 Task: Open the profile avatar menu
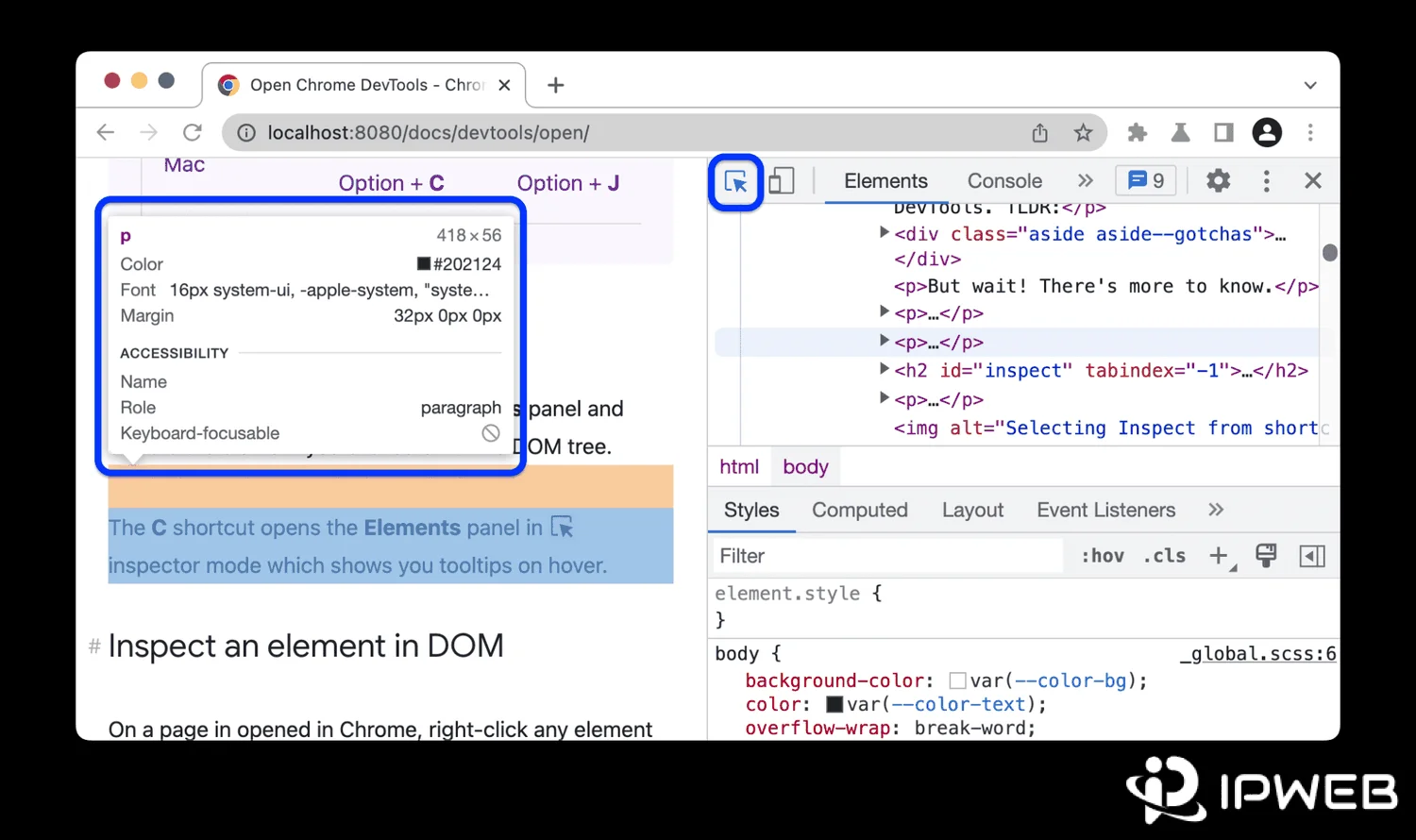[1267, 133]
